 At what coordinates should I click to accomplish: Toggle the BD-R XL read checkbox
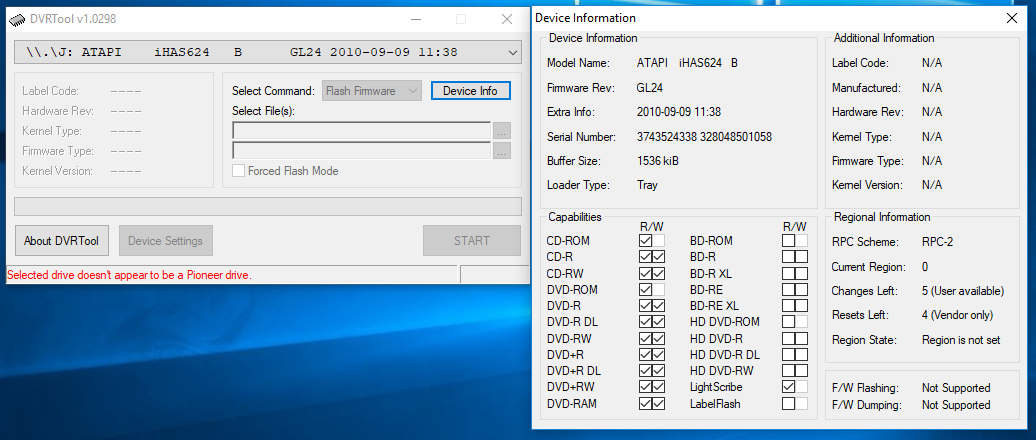[x=788, y=273]
